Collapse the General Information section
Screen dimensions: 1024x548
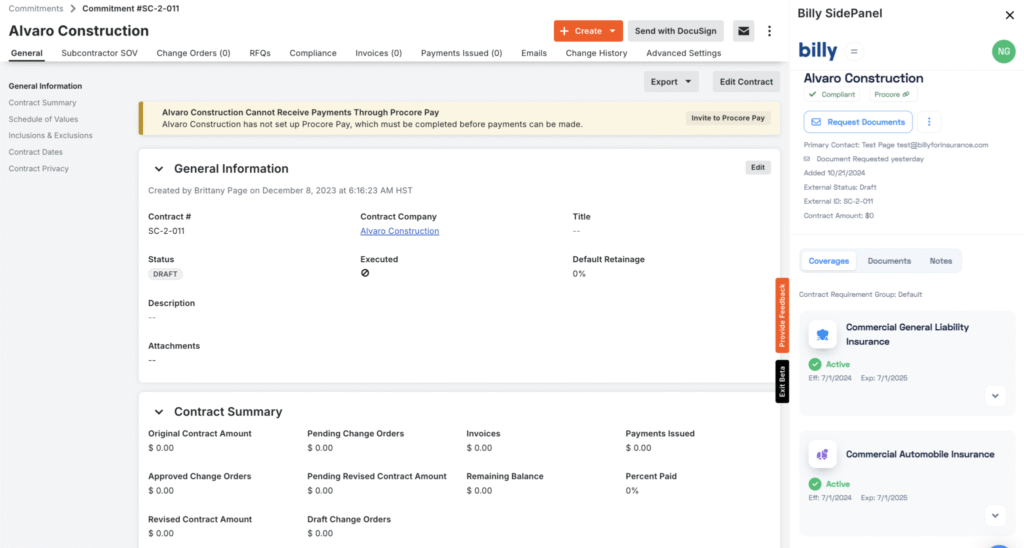pos(158,169)
